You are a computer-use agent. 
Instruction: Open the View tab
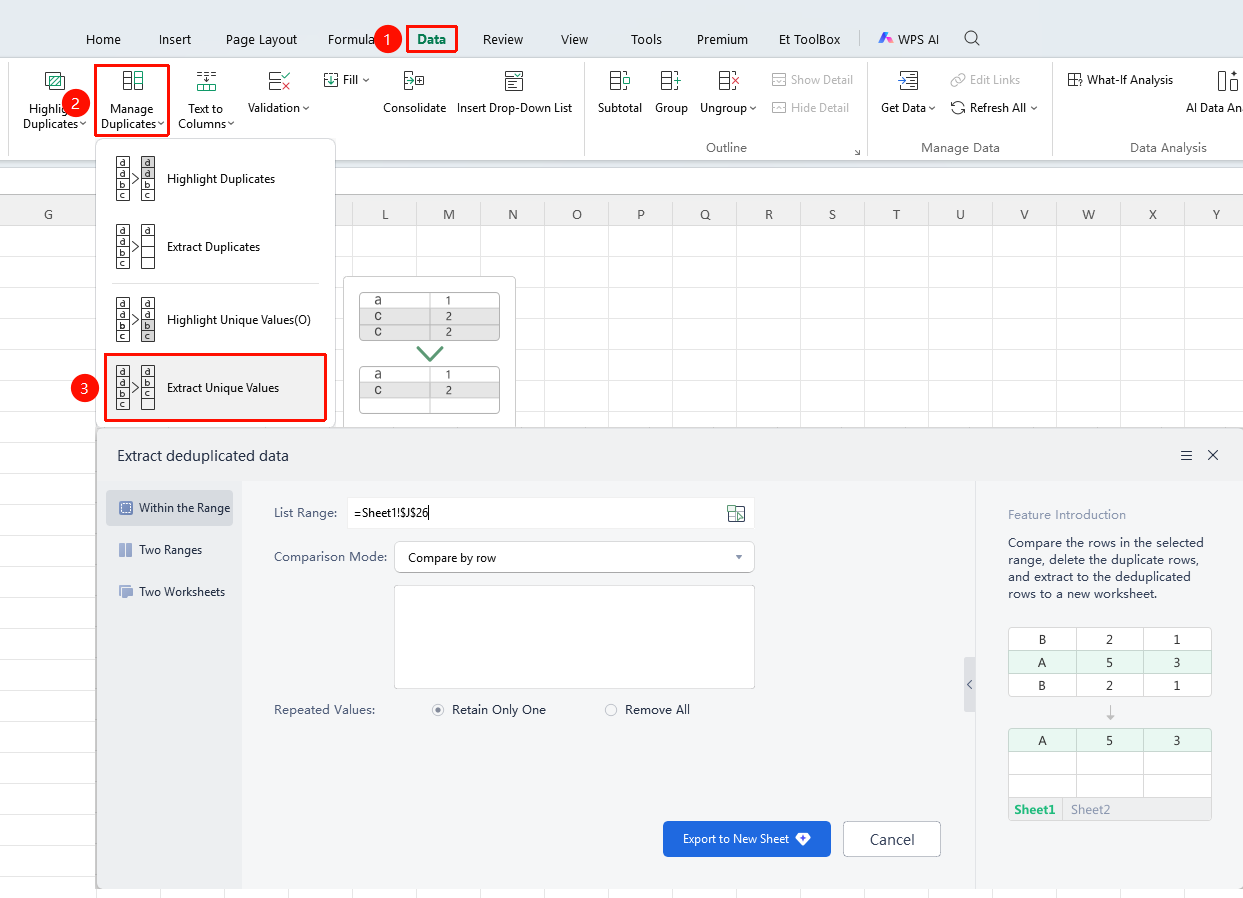click(x=574, y=40)
